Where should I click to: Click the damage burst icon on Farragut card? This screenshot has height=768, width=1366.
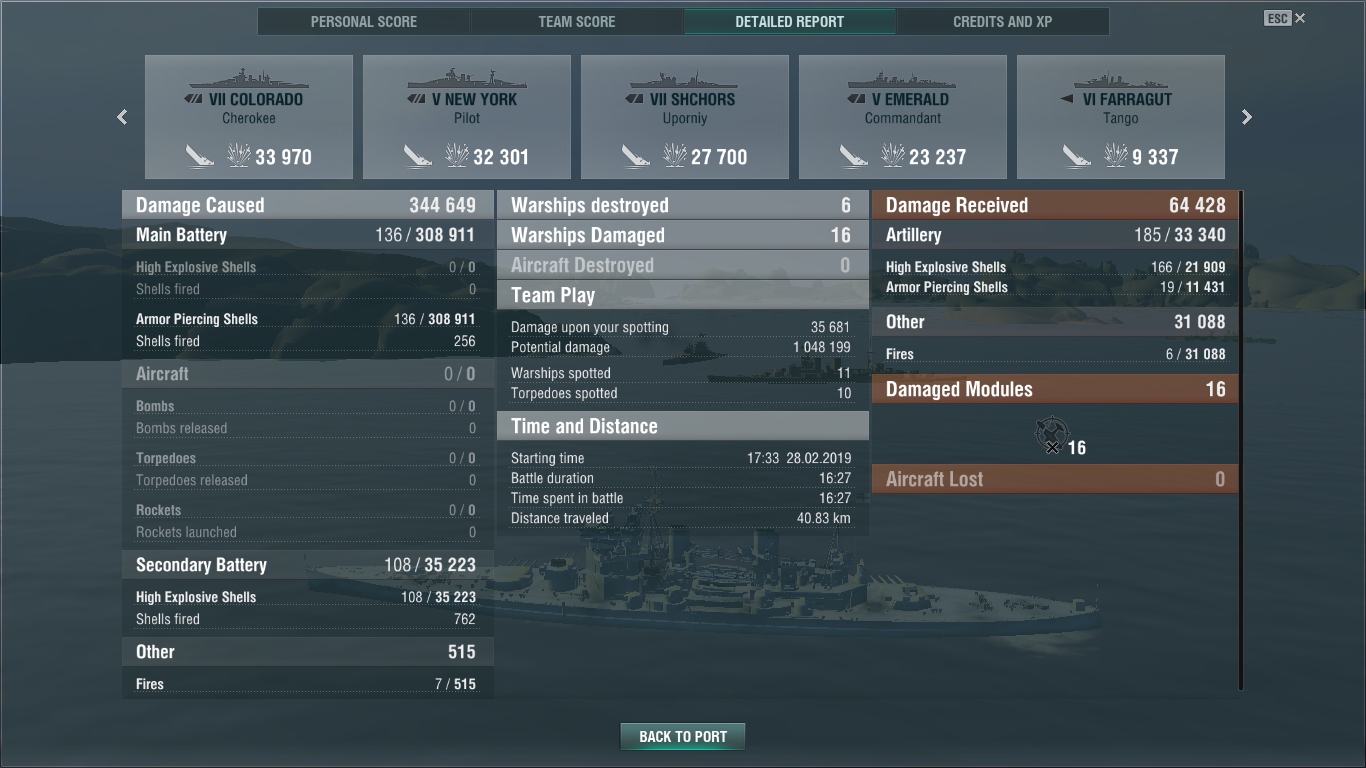(1115, 156)
